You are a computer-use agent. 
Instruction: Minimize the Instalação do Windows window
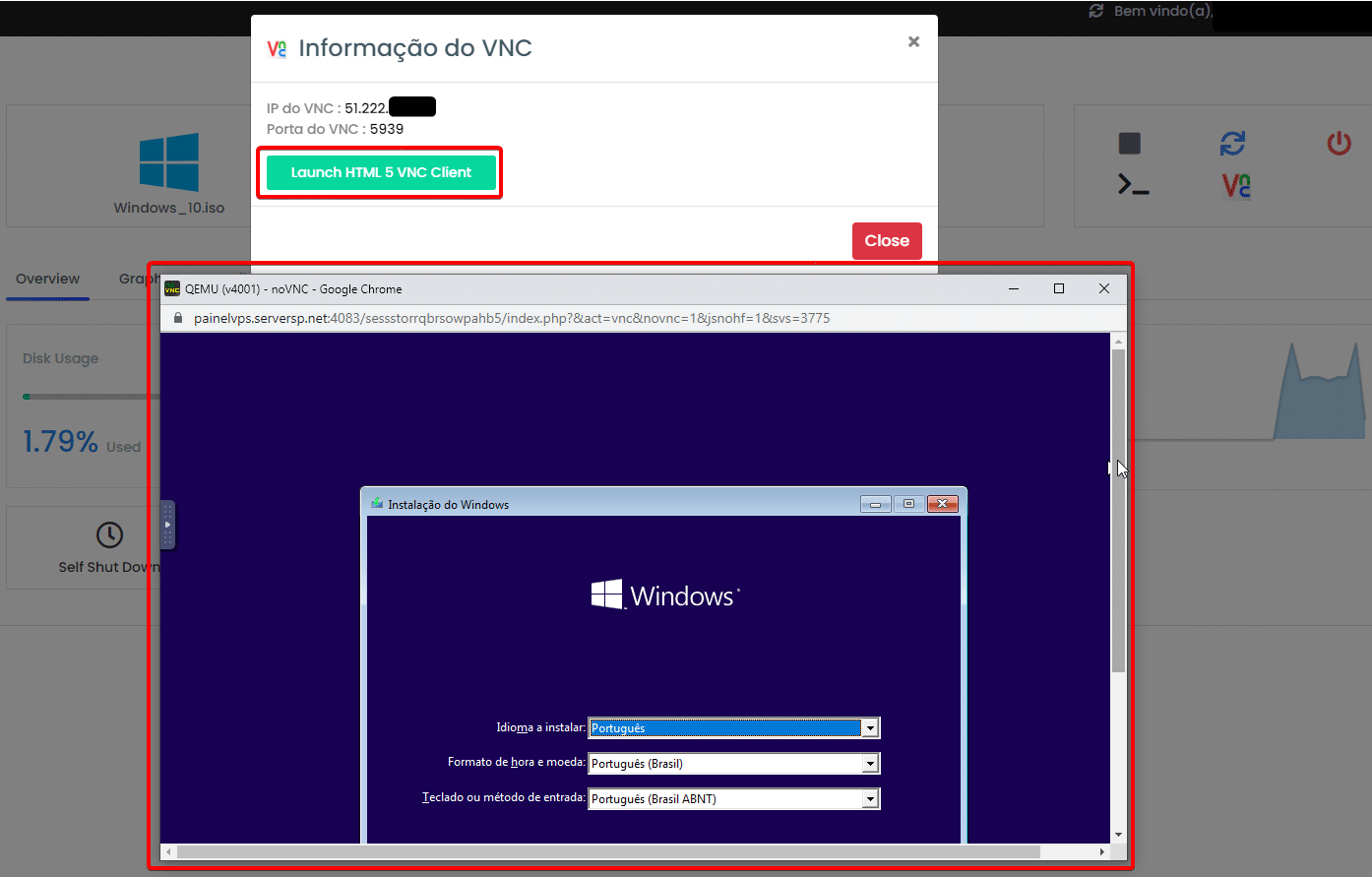click(x=875, y=504)
